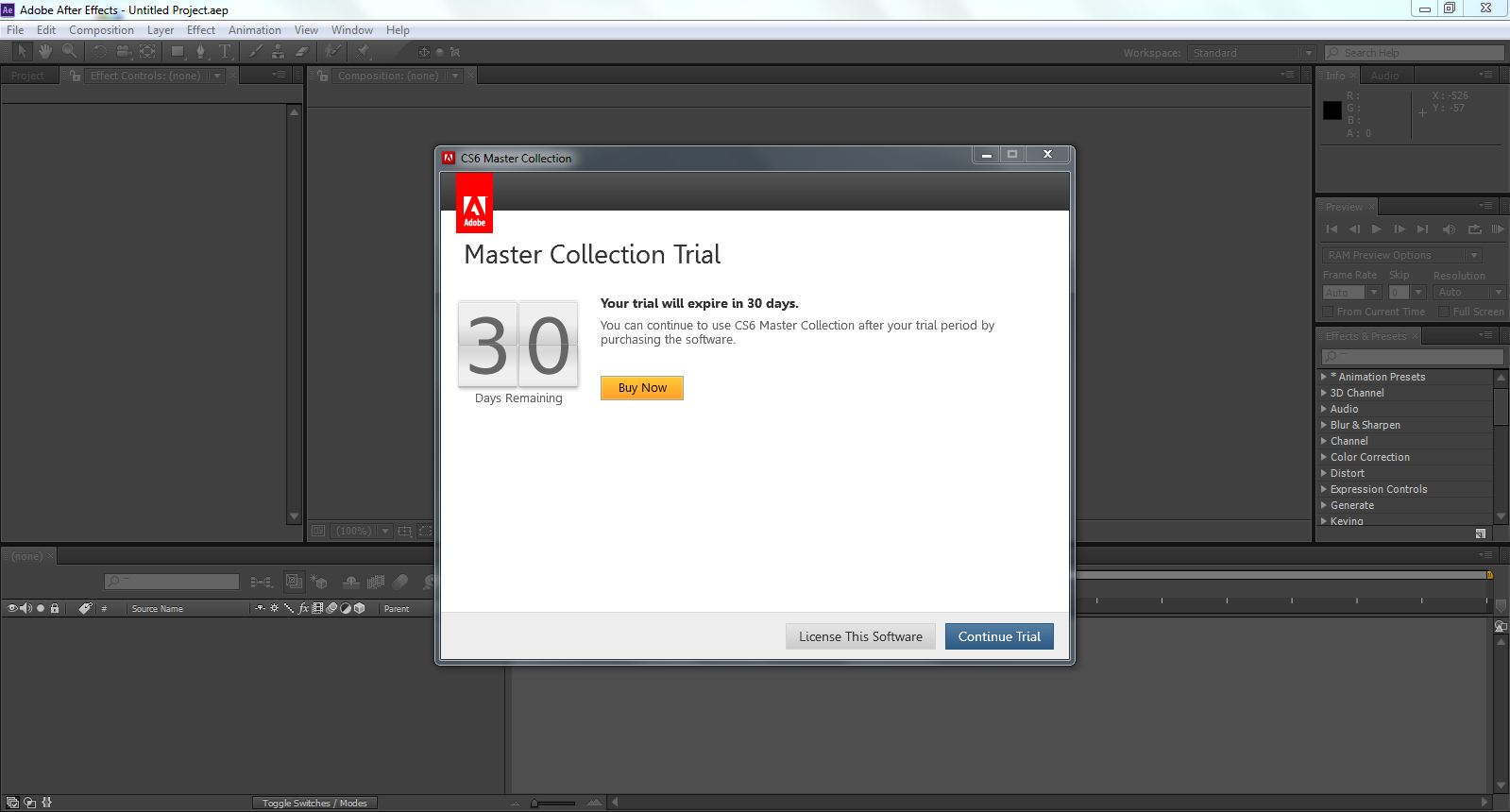This screenshot has height=812, width=1510.
Task: Switch to the Audio panel tab
Action: coord(1384,76)
